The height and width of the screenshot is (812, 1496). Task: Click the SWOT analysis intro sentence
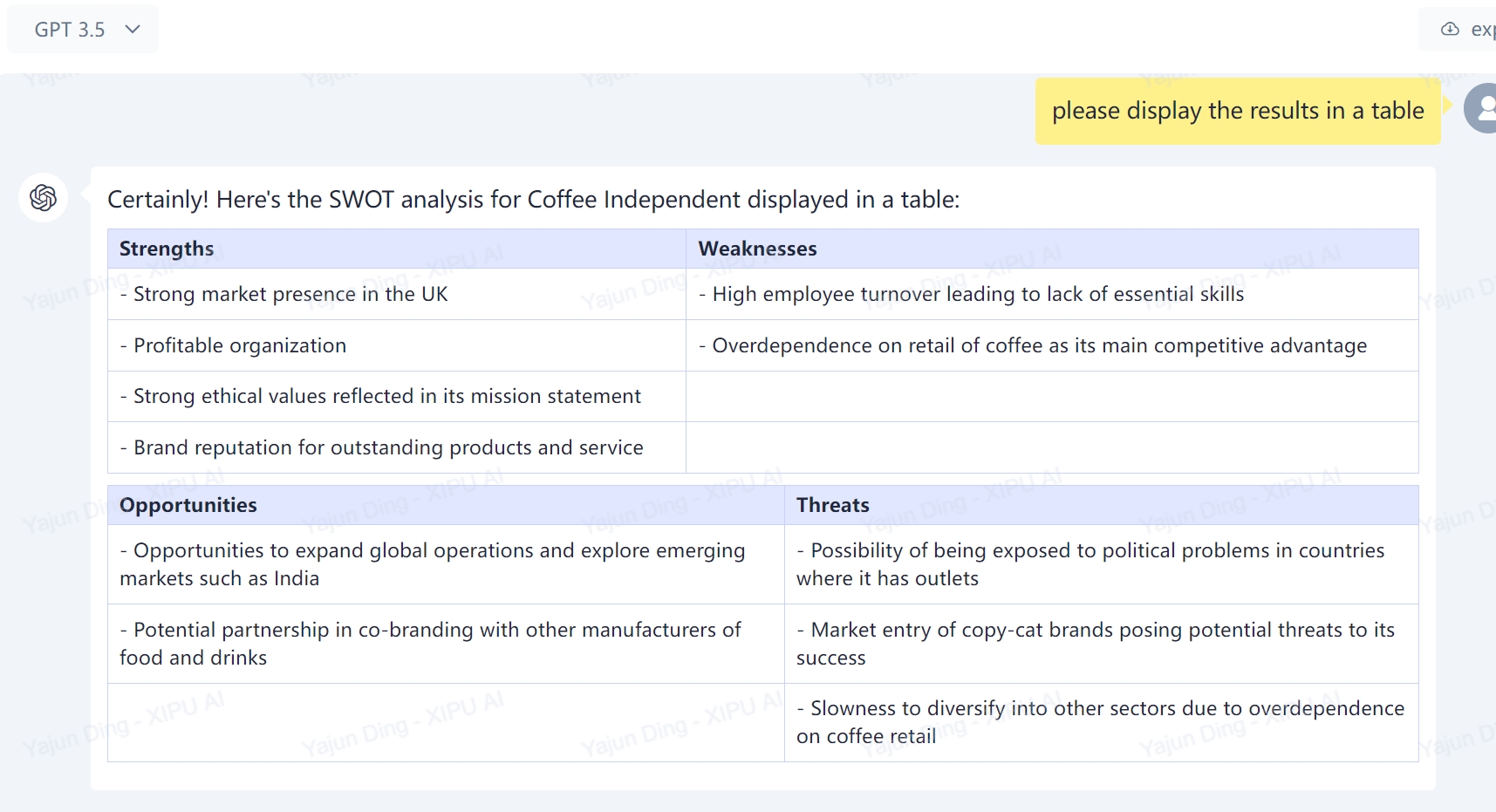533,200
